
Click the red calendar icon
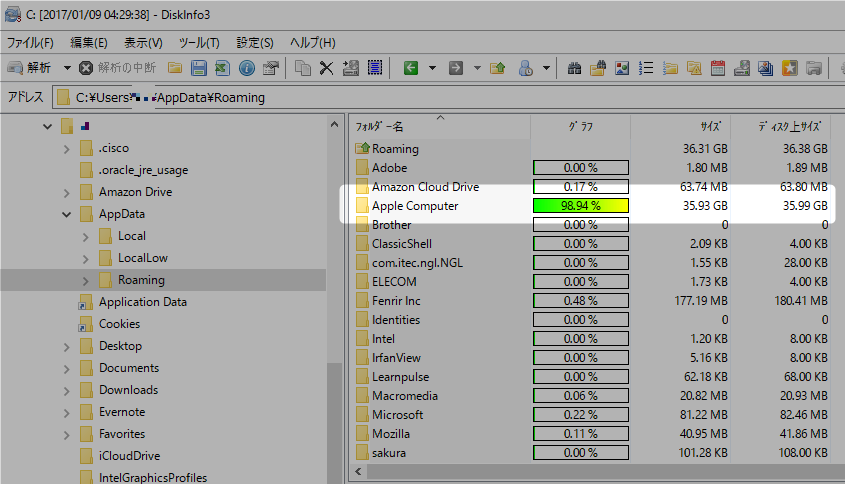[718, 68]
